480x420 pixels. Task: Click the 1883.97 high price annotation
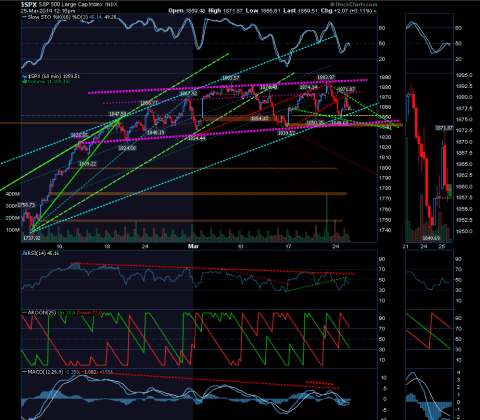pos(325,77)
